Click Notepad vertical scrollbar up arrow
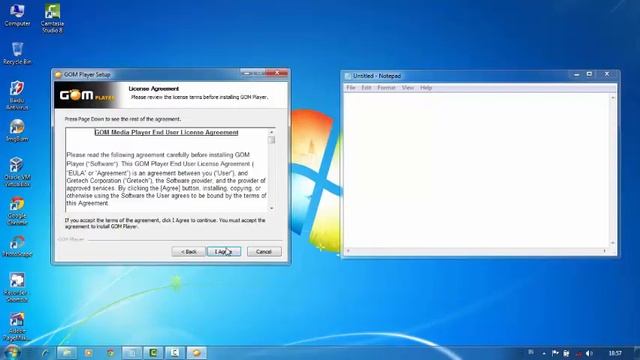The image size is (640, 360). coord(613,97)
